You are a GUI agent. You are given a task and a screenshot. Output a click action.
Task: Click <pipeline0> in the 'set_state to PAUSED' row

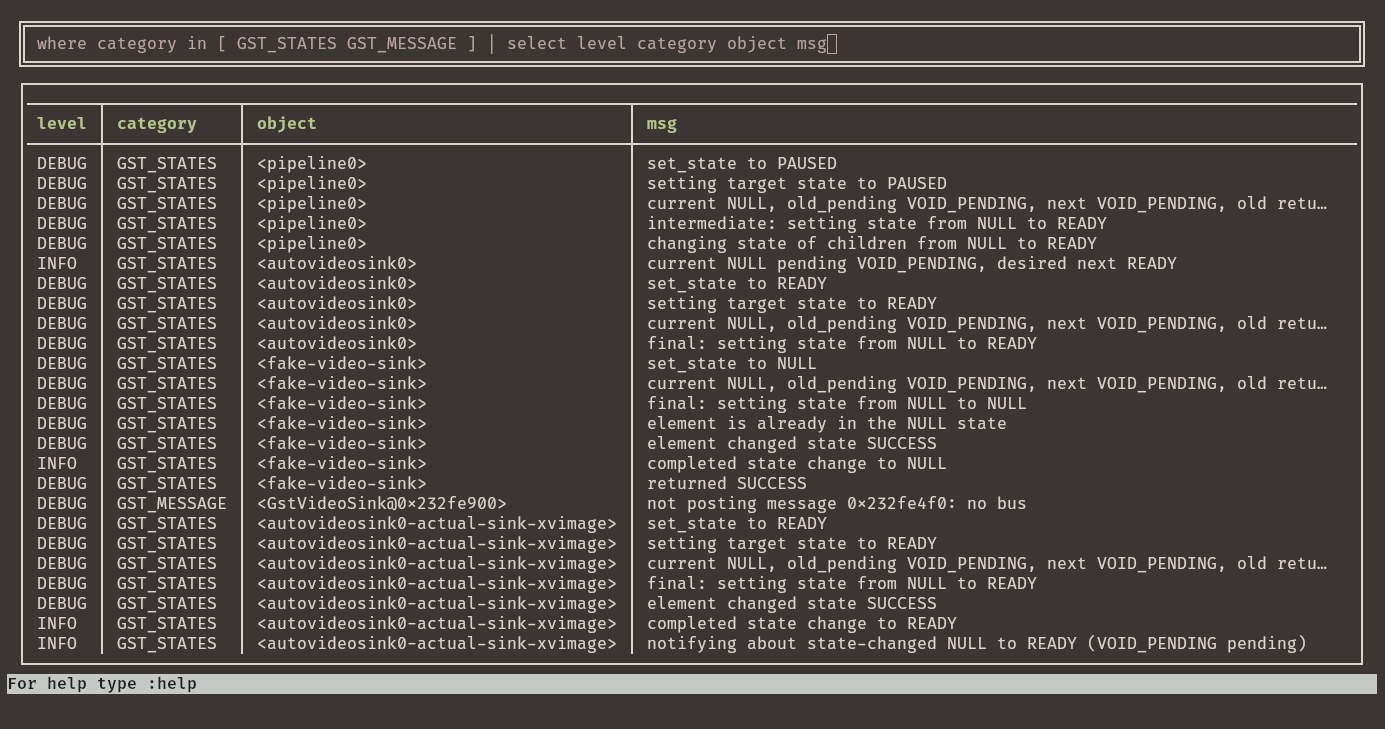(312, 164)
